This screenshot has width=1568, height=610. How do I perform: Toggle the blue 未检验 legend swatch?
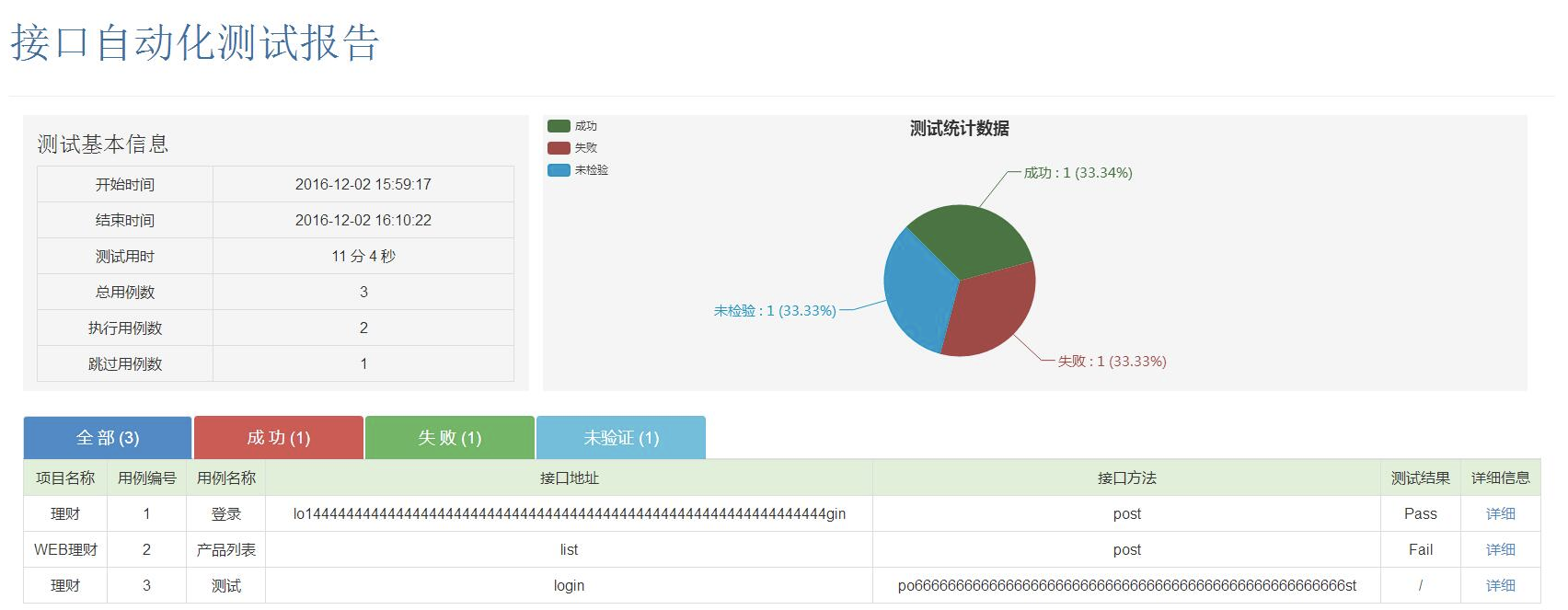[x=559, y=170]
